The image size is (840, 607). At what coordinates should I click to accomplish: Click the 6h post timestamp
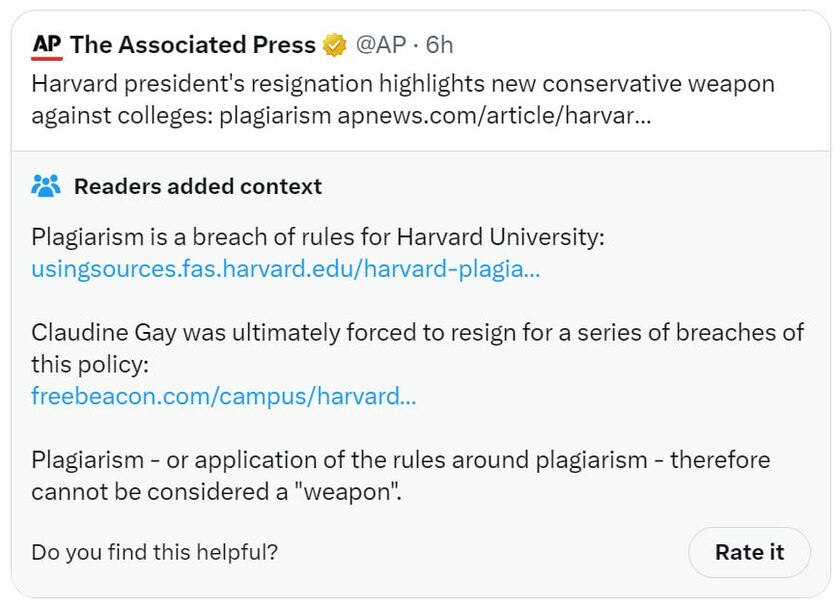click(x=439, y=45)
